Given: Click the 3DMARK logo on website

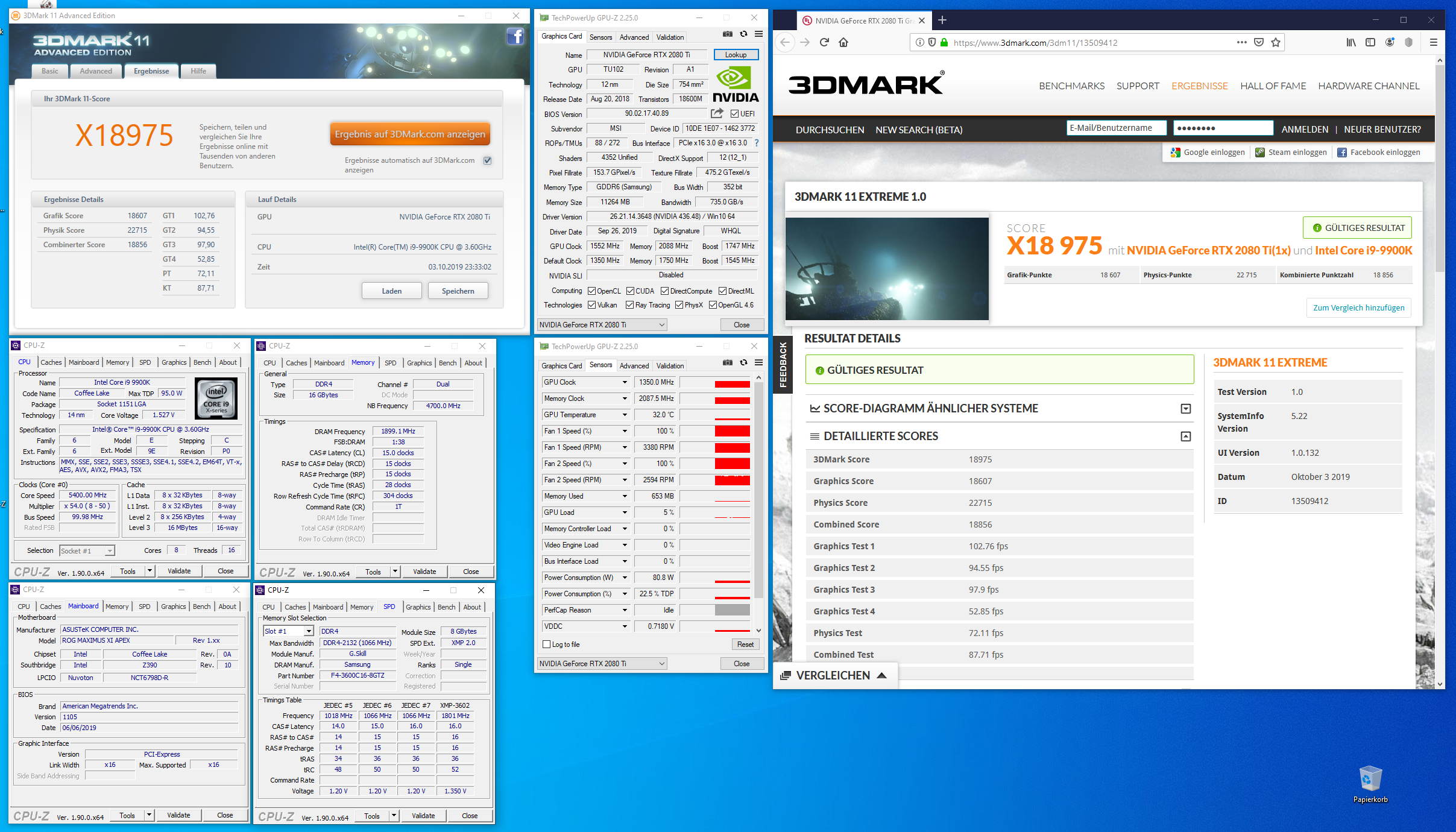Looking at the screenshot, I should (x=866, y=84).
